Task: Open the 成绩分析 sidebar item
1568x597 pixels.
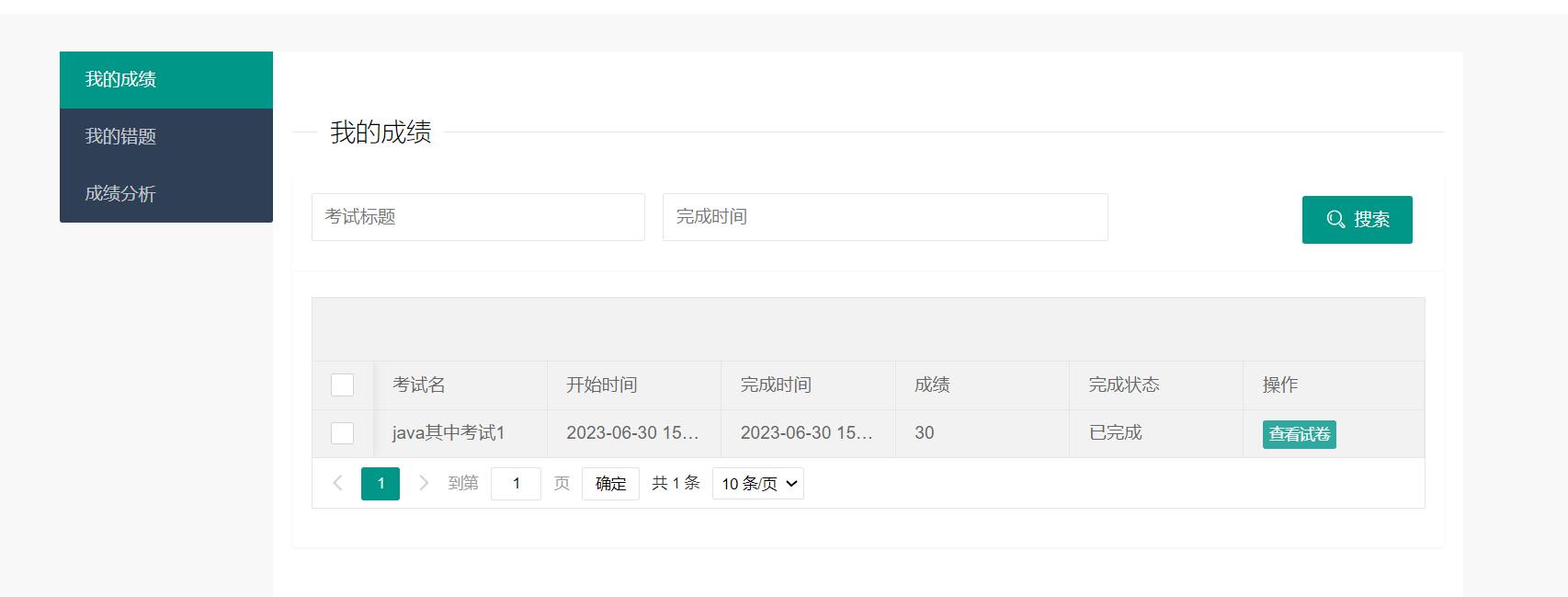Action: (x=166, y=194)
